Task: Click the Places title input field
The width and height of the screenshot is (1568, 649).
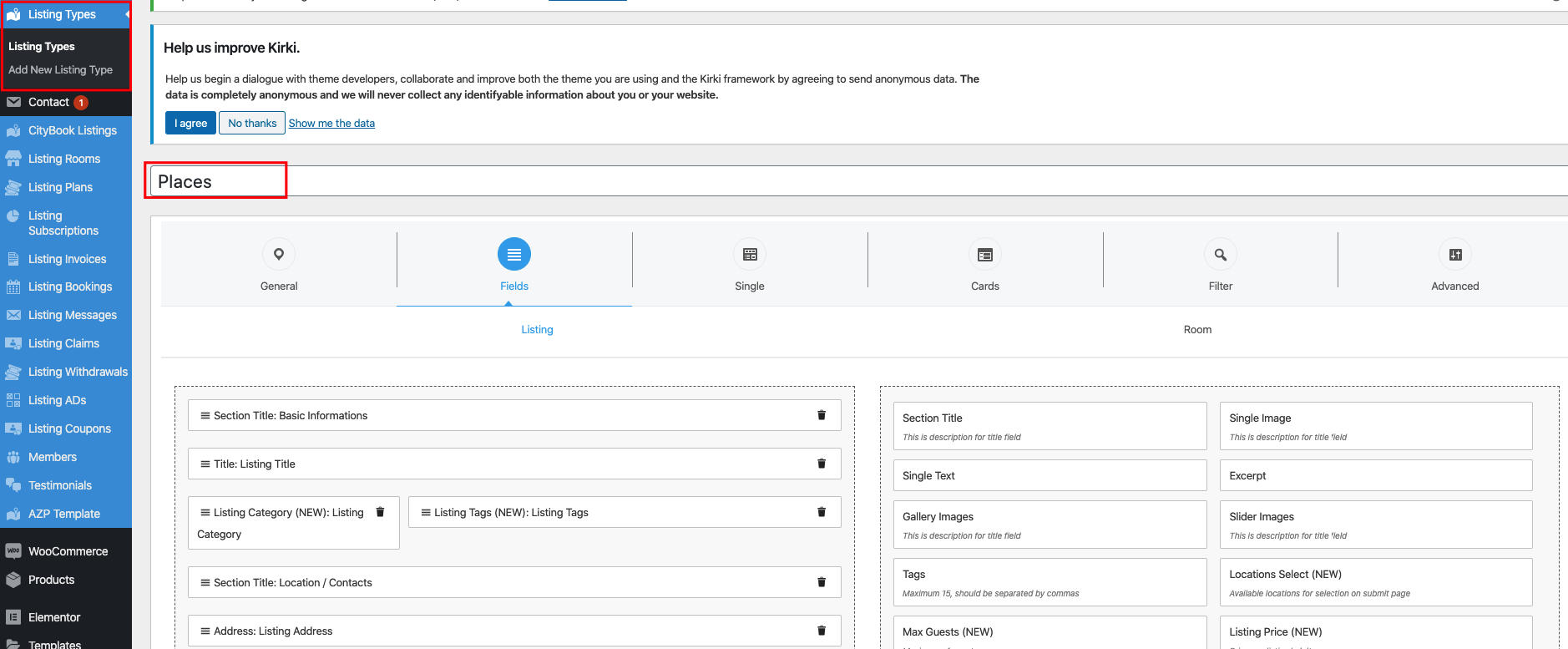Action: (x=858, y=181)
